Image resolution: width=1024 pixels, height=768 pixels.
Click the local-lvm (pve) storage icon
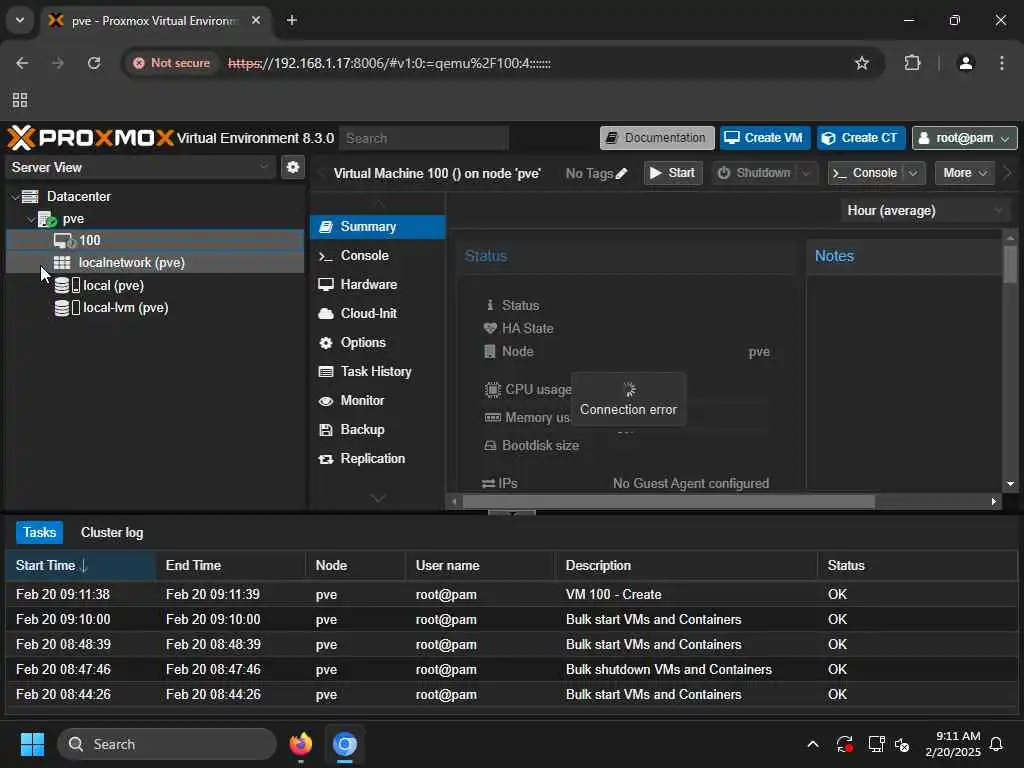pyautogui.click(x=67, y=308)
